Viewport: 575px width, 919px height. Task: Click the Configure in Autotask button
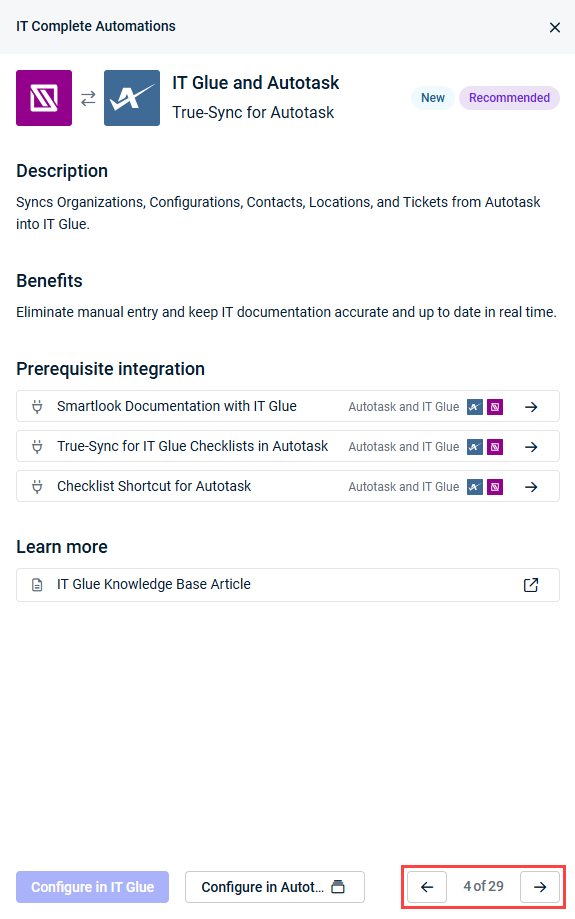[x=275, y=887]
